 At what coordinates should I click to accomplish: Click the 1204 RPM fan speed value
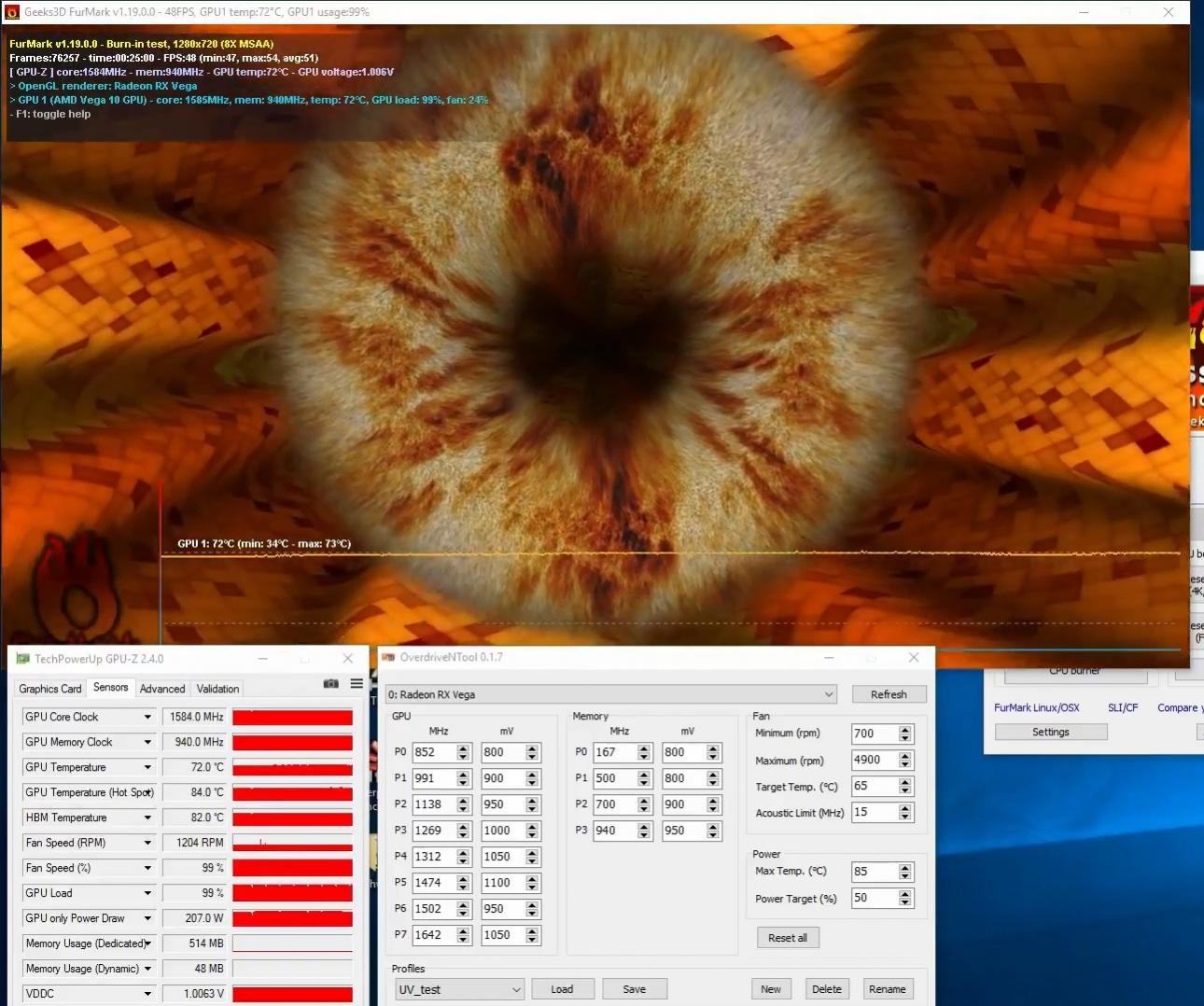(195, 843)
